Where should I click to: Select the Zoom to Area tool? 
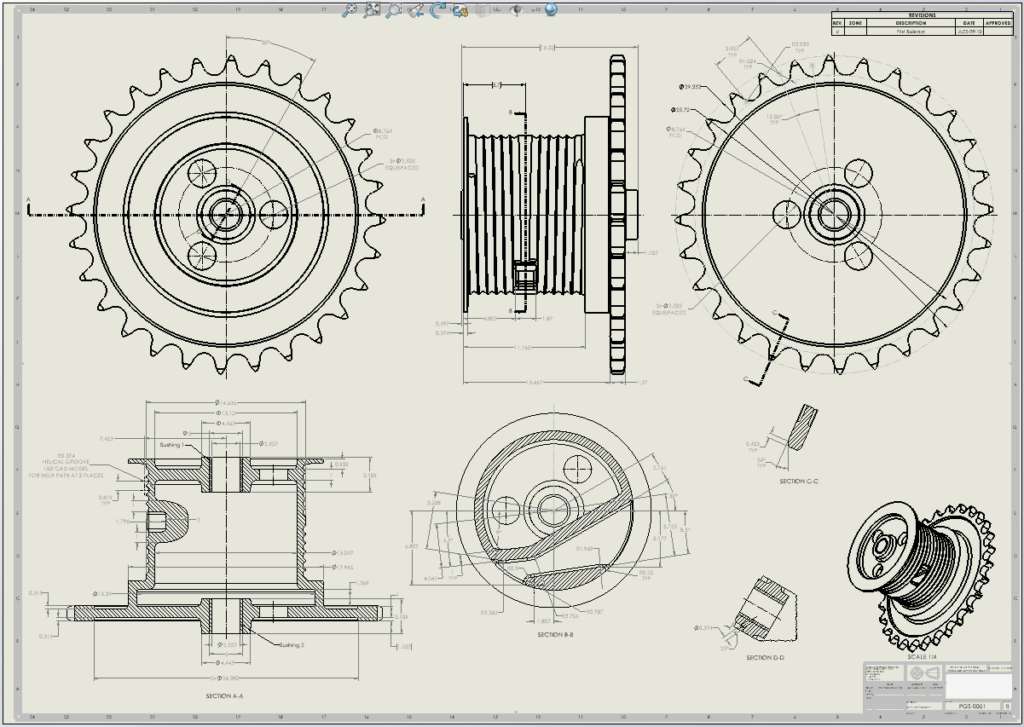[372, 9]
